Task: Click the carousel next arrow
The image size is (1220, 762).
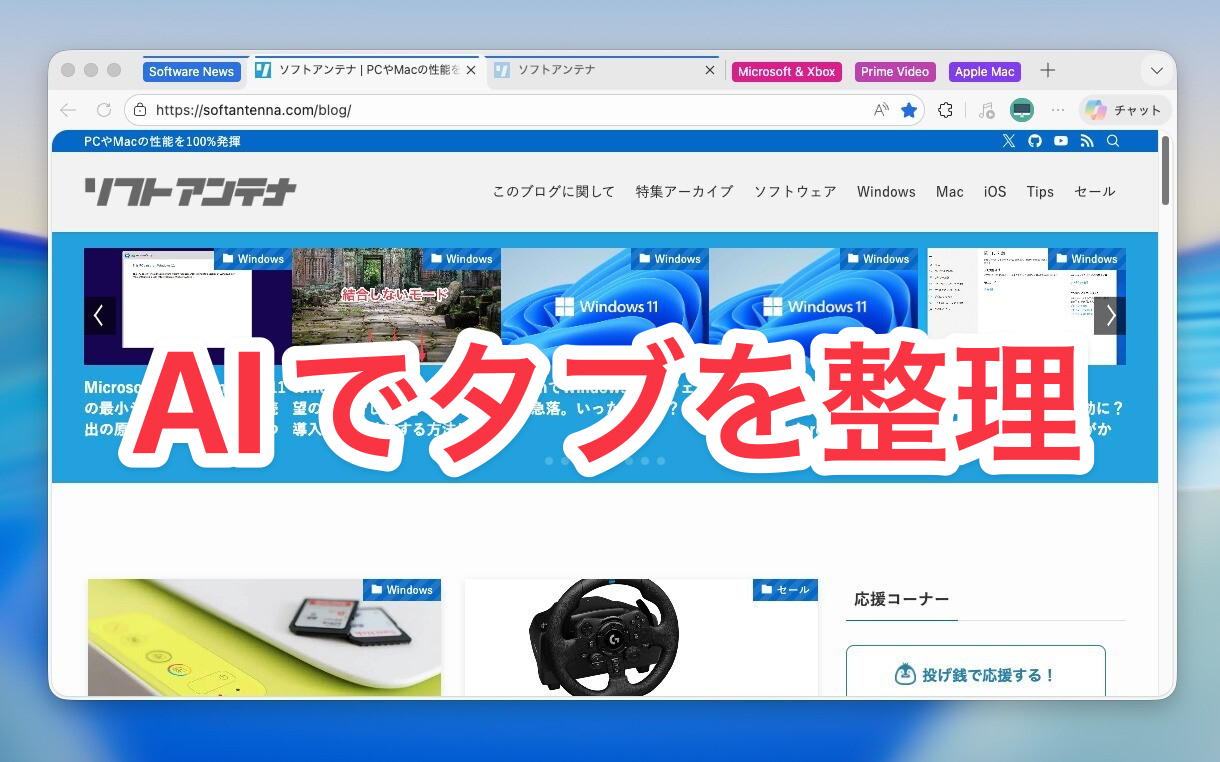Action: click(1110, 316)
